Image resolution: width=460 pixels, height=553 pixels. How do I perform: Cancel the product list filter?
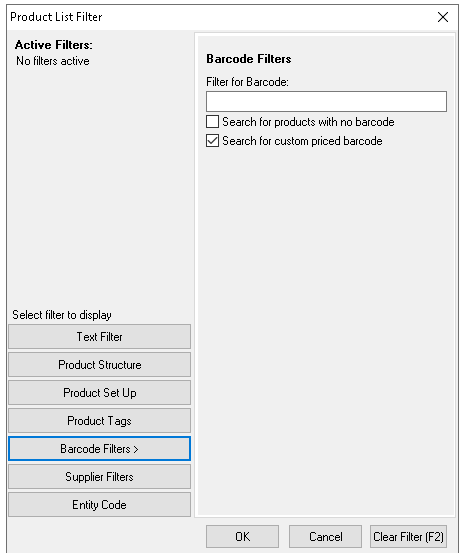325,536
